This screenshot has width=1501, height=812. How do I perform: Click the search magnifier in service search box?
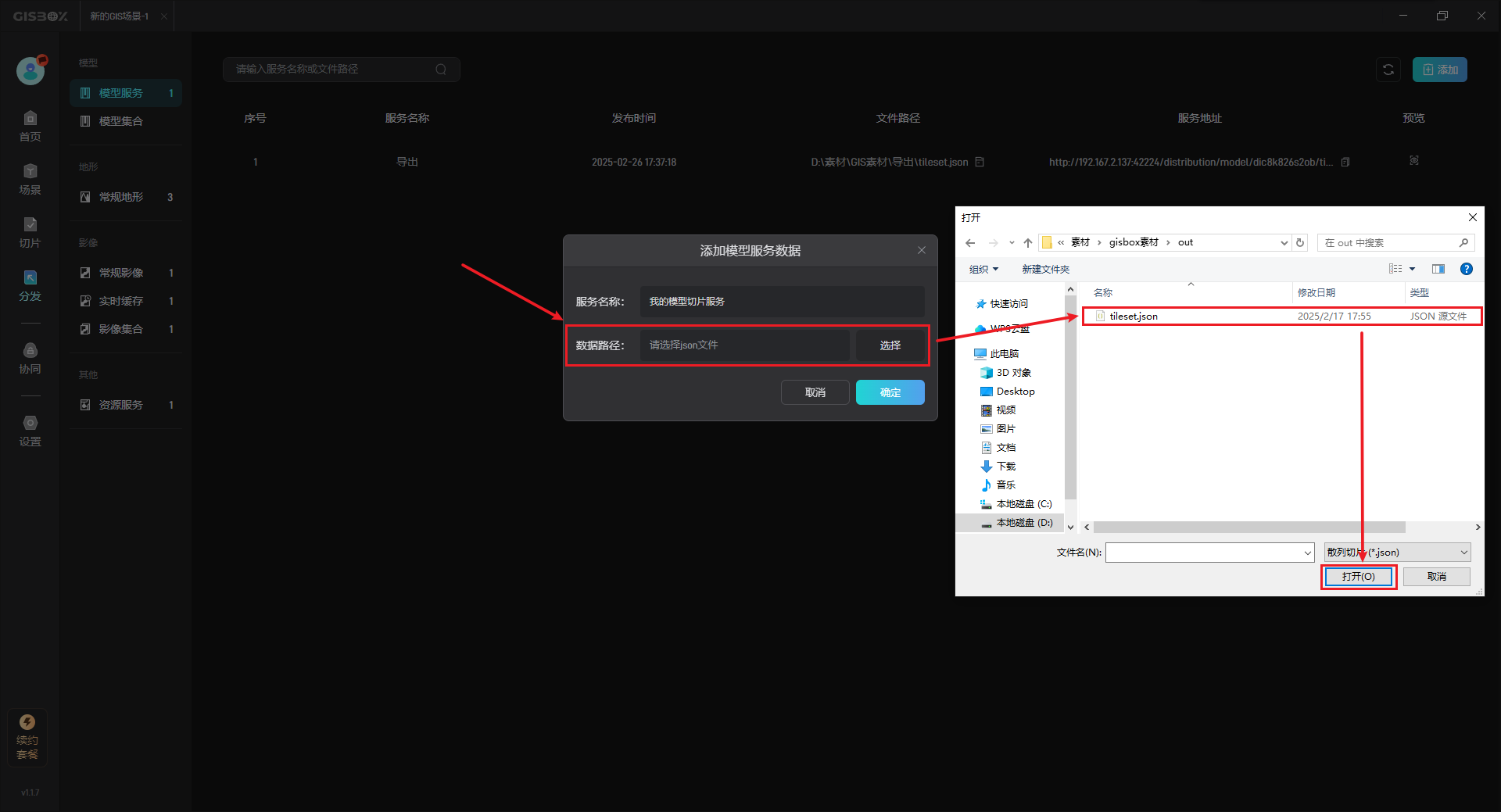coord(441,70)
